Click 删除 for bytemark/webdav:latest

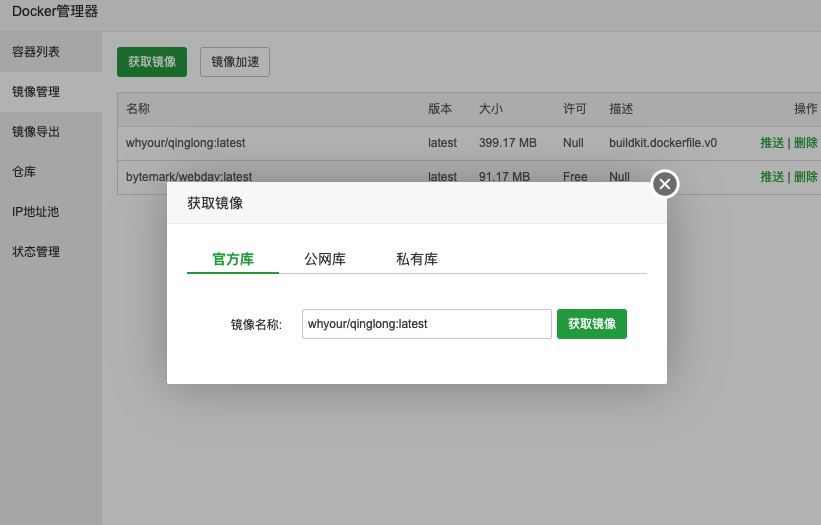805,177
